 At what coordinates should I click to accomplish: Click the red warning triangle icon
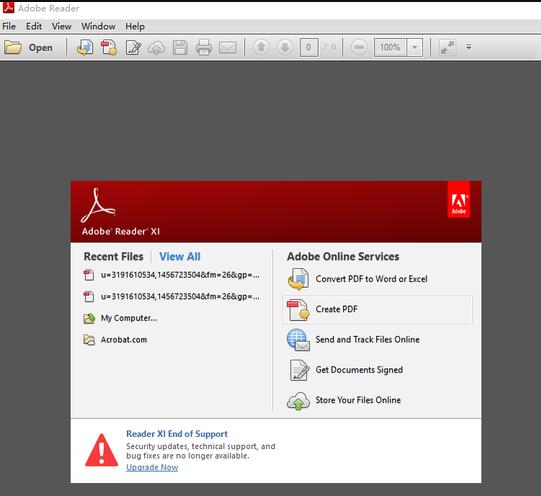(x=101, y=450)
